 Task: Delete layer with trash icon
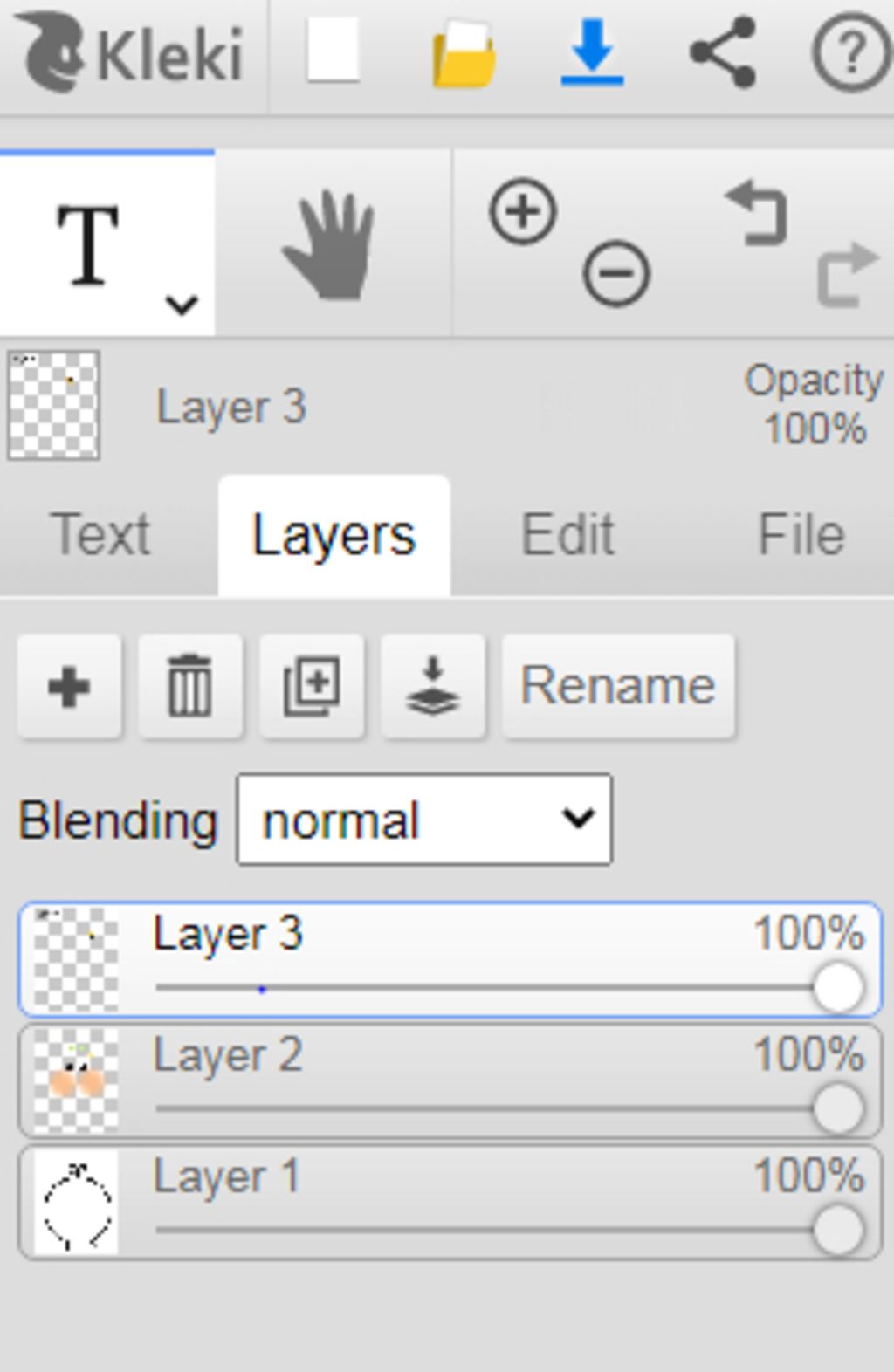point(189,686)
